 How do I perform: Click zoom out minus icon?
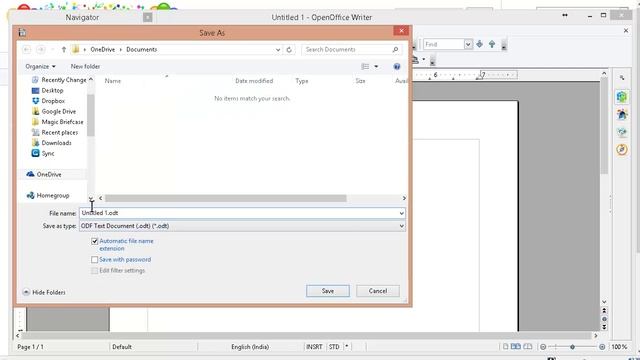coord(543,347)
